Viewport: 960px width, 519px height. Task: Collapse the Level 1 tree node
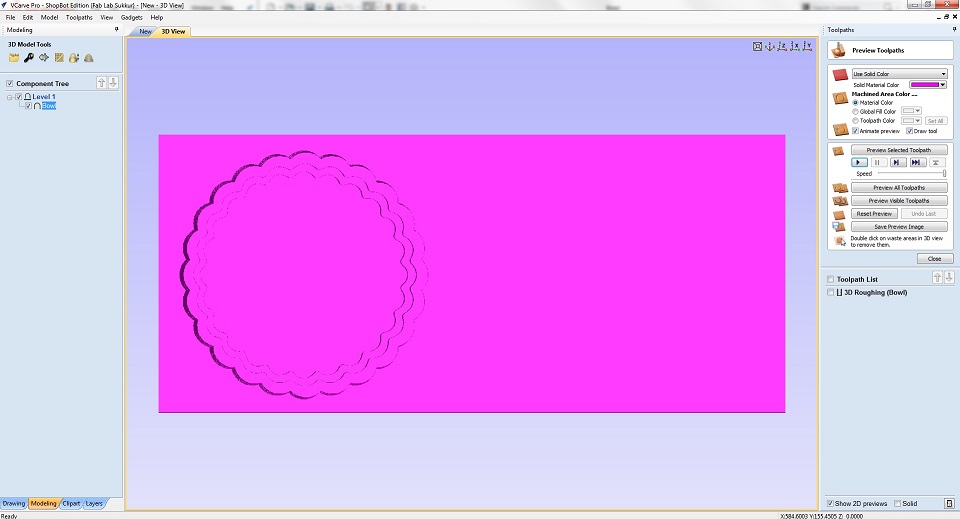(x=10, y=97)
